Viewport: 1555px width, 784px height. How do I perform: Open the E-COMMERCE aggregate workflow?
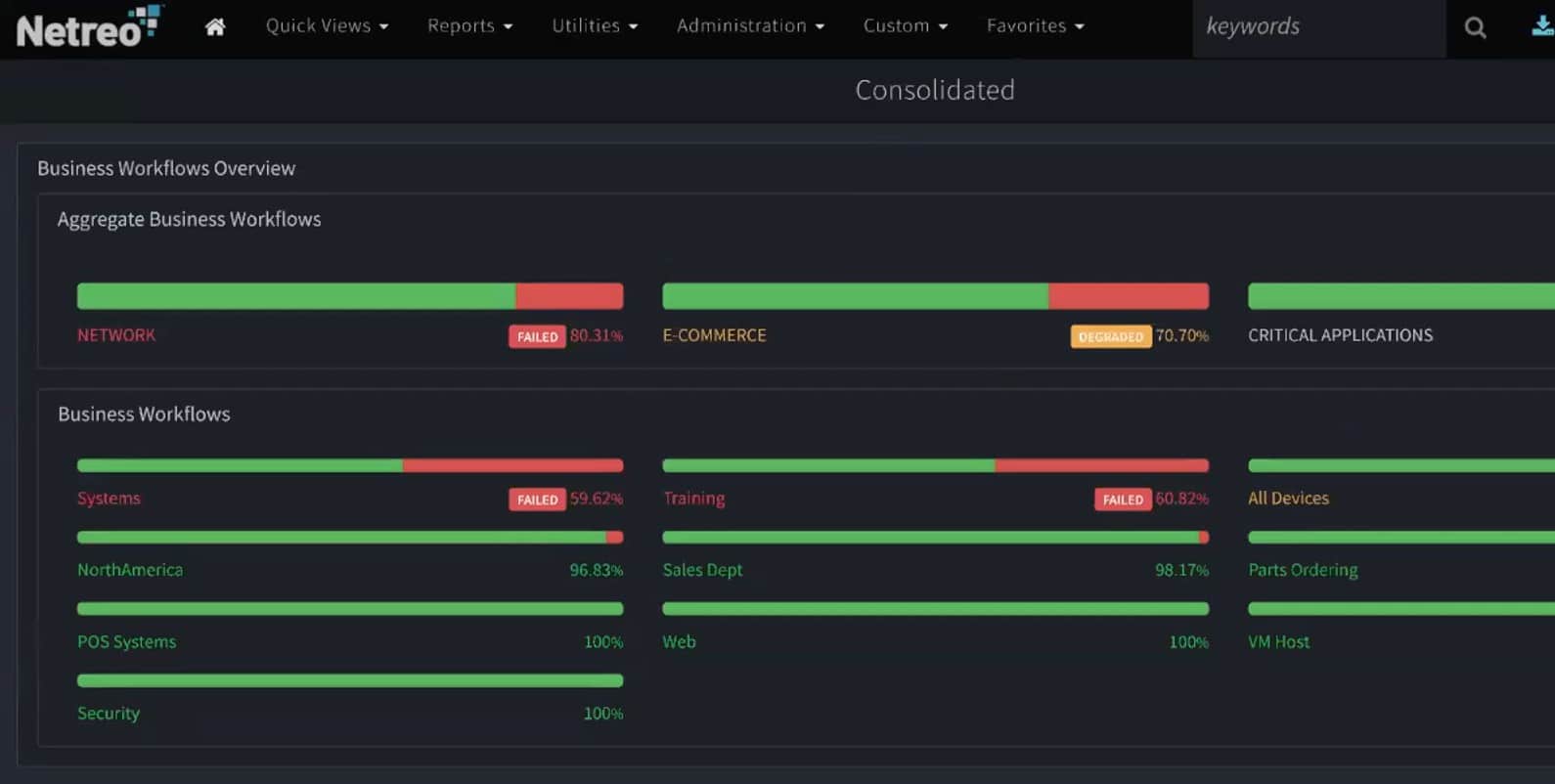coord(714,335)
